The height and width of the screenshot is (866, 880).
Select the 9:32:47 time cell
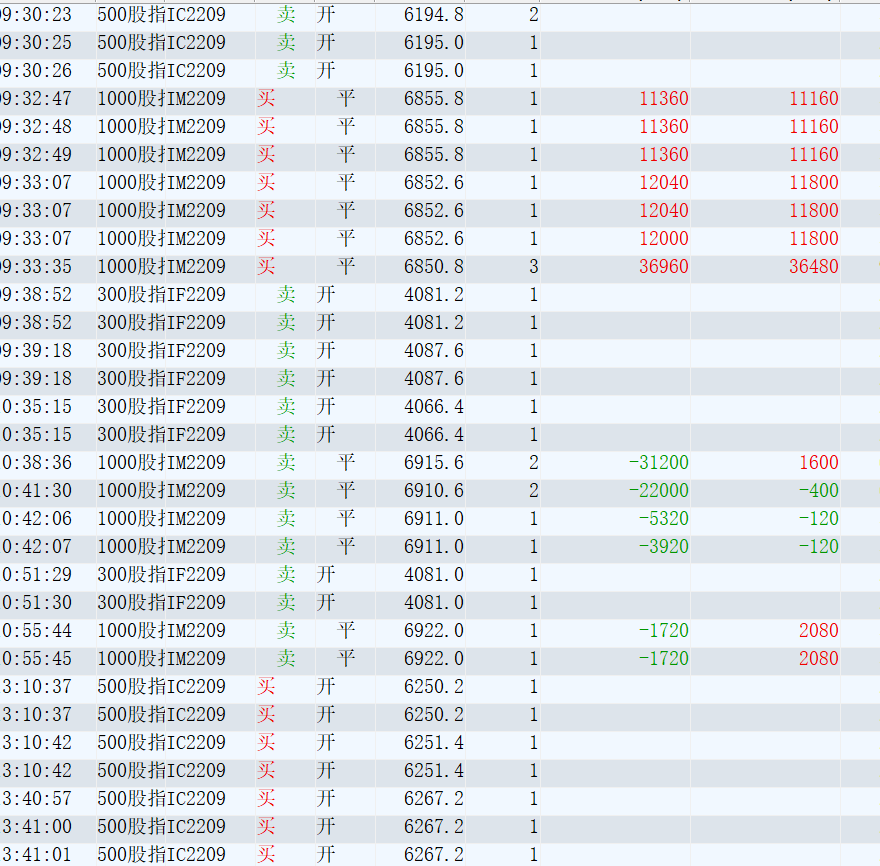(36, 99)
